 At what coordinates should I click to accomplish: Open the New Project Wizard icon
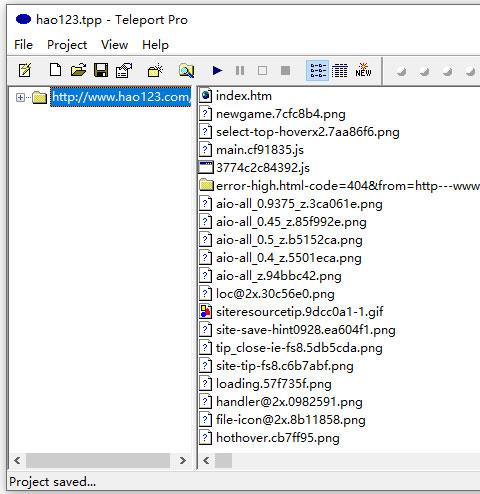pos(25,70)
